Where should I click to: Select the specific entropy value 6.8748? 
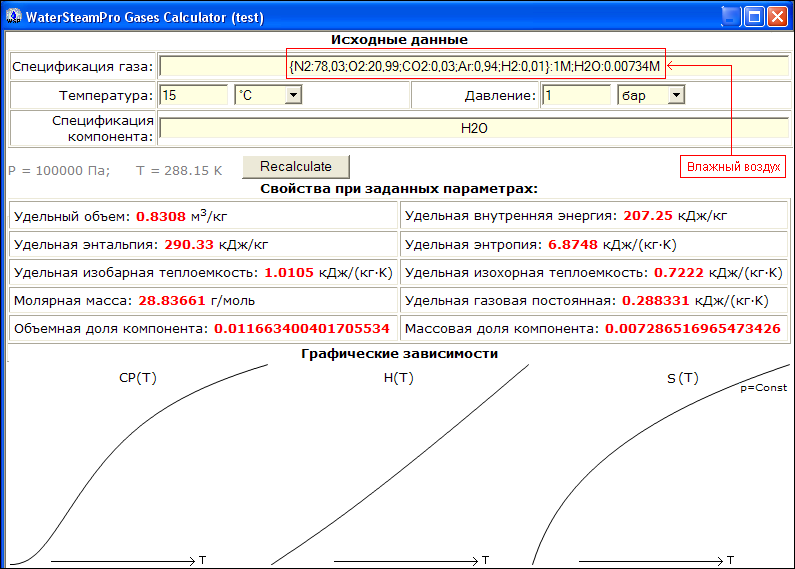(x=572, y=244)
